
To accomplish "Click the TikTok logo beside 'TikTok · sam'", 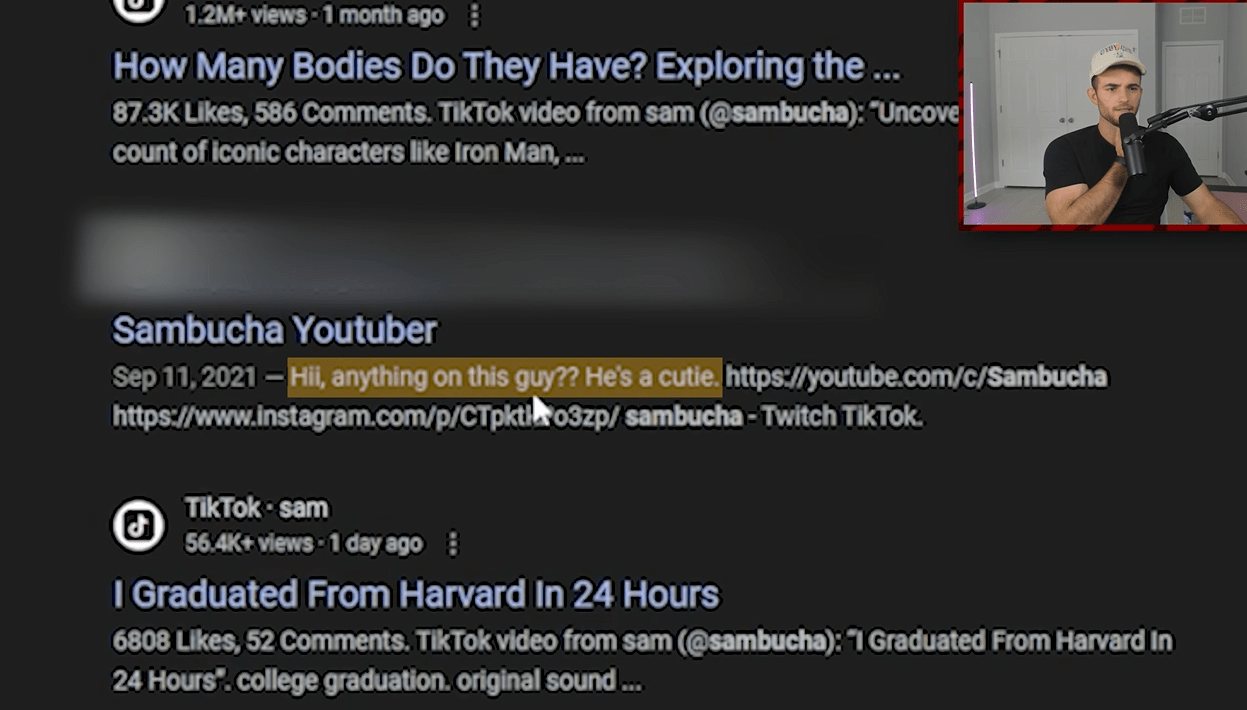I will (138, 525).
